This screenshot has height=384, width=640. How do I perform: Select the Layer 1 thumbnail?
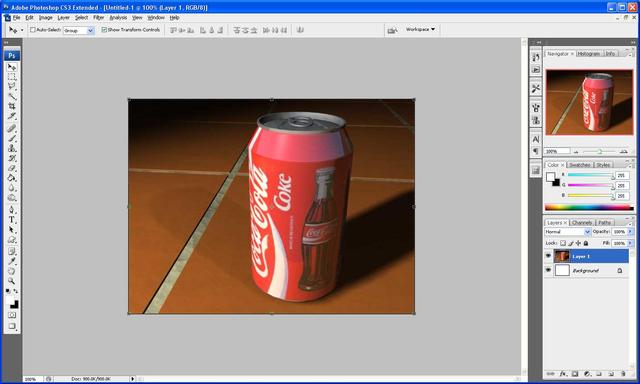coord(562,256)
